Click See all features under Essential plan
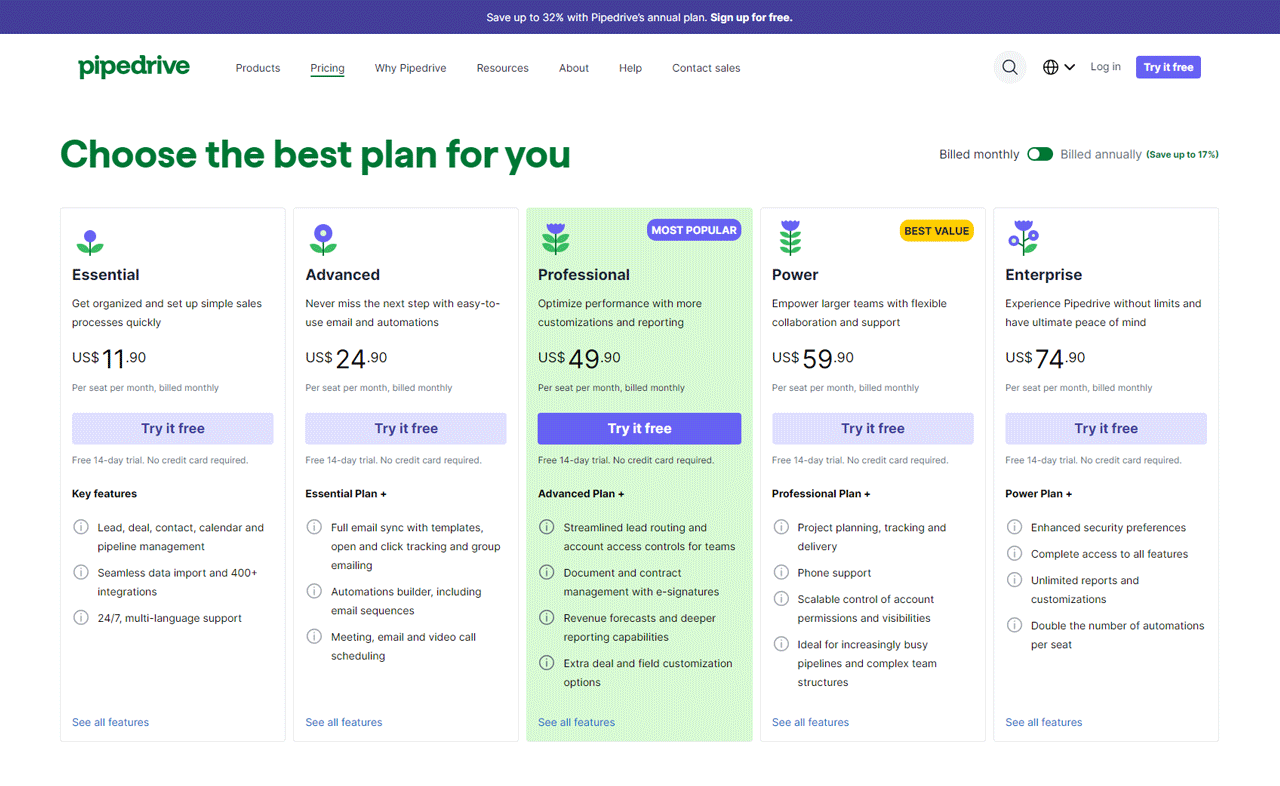The image size is (1280, 786). (x=110, y=722)
